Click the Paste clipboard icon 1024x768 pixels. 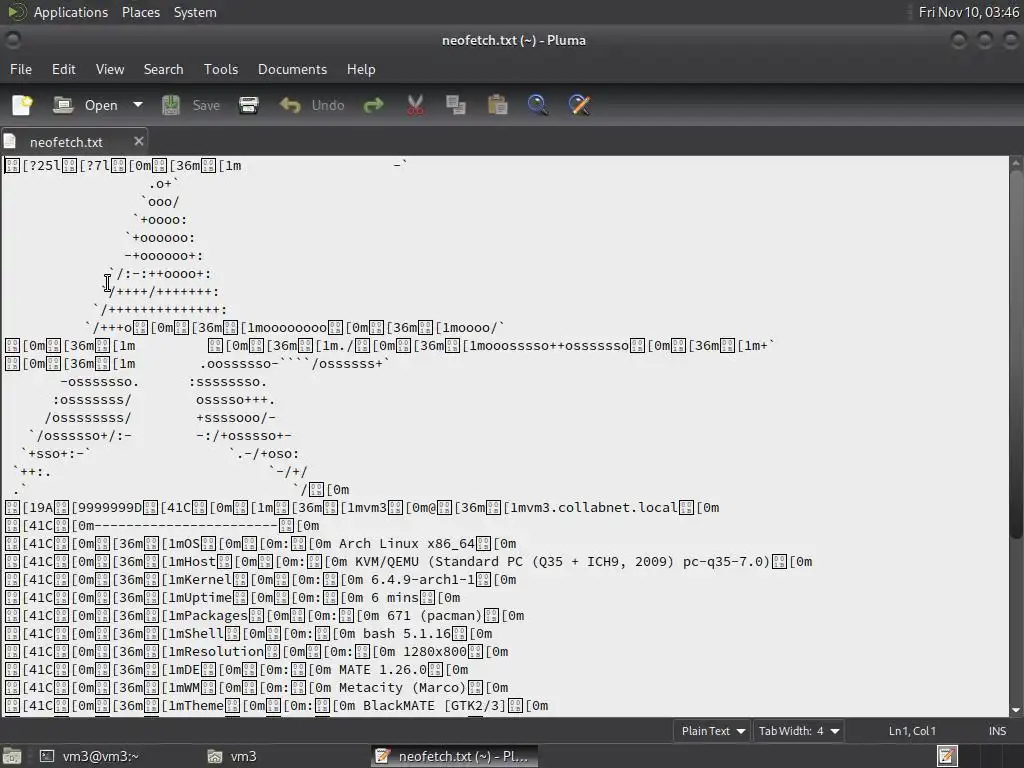pos(498,105)
